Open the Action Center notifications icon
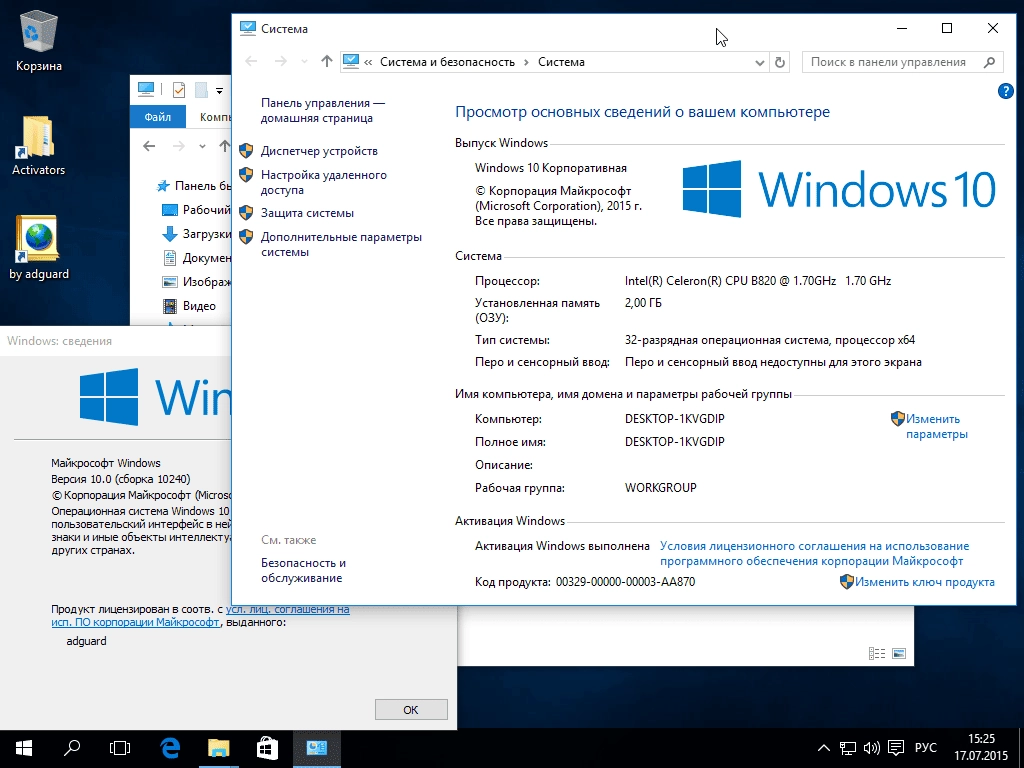This screenshot has width=1024, height=768. [896, 748]
